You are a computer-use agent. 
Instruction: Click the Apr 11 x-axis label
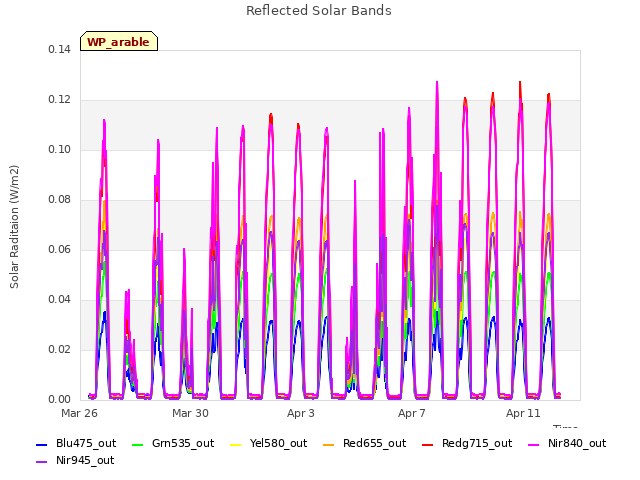[523, 413]
